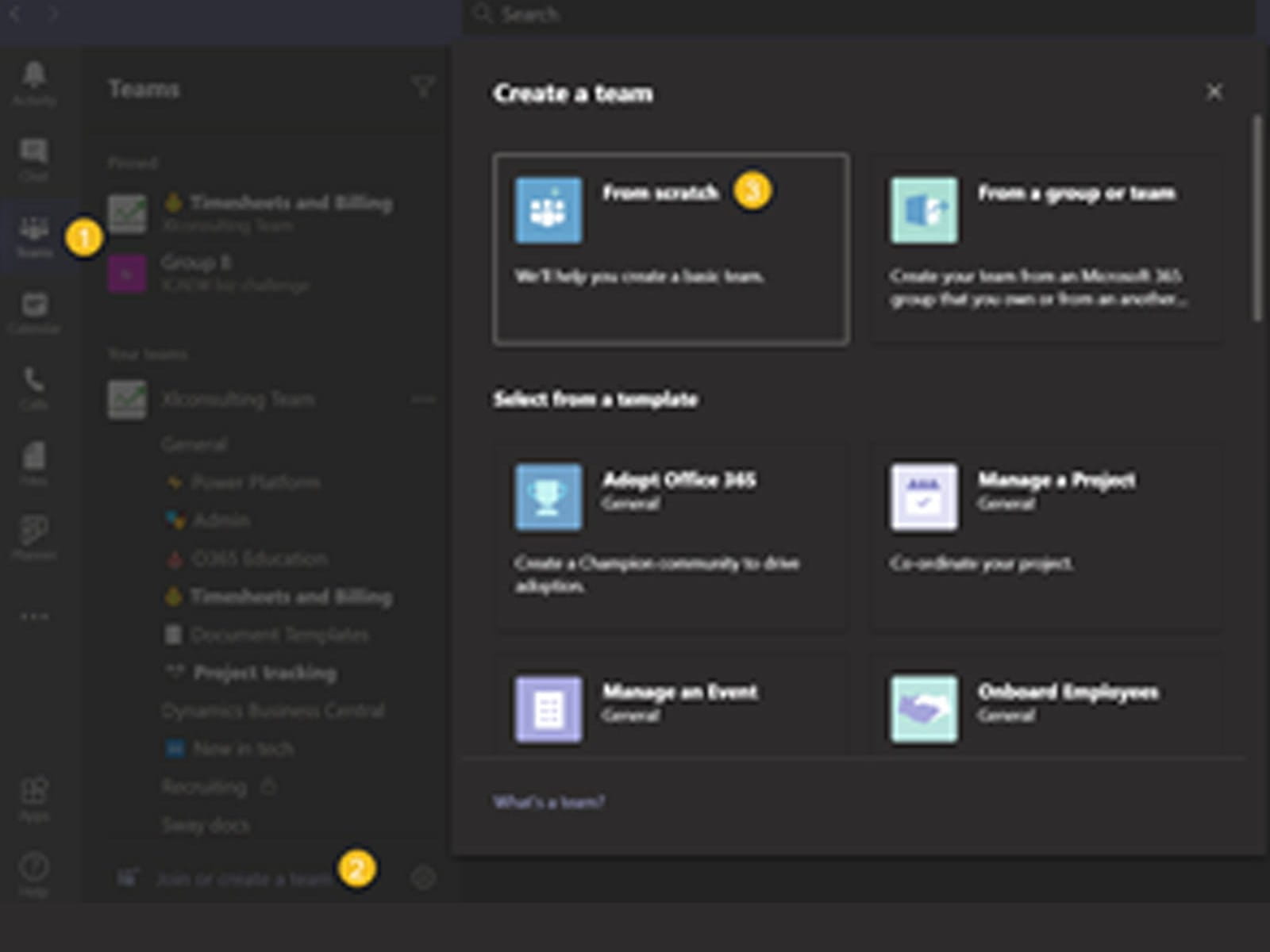Click the filter funnel in Teams panel
The width and height of the screenshot is (1270, 952).
[x=423, y=86]
